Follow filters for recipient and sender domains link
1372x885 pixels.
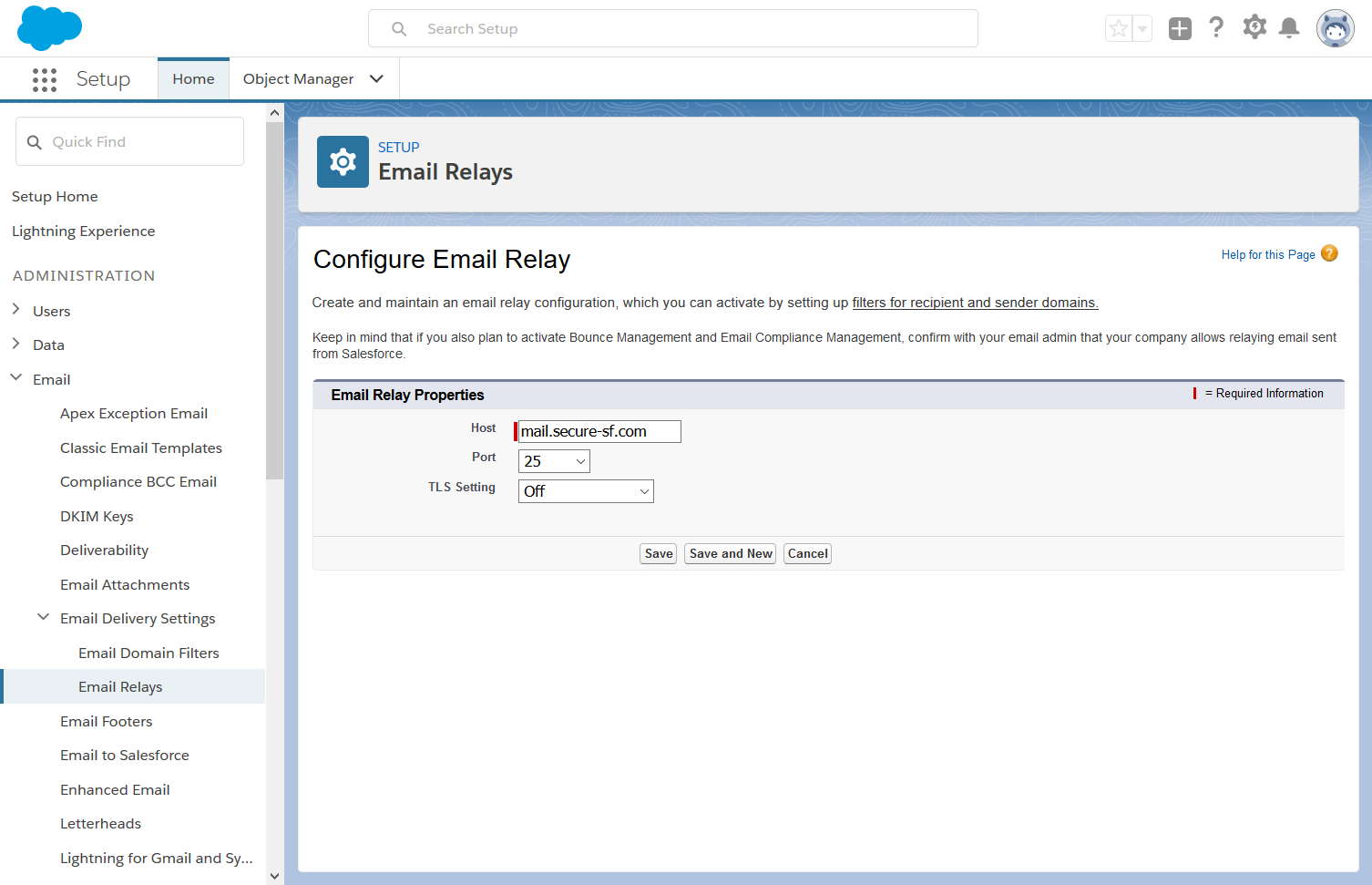tap(975, 303)
